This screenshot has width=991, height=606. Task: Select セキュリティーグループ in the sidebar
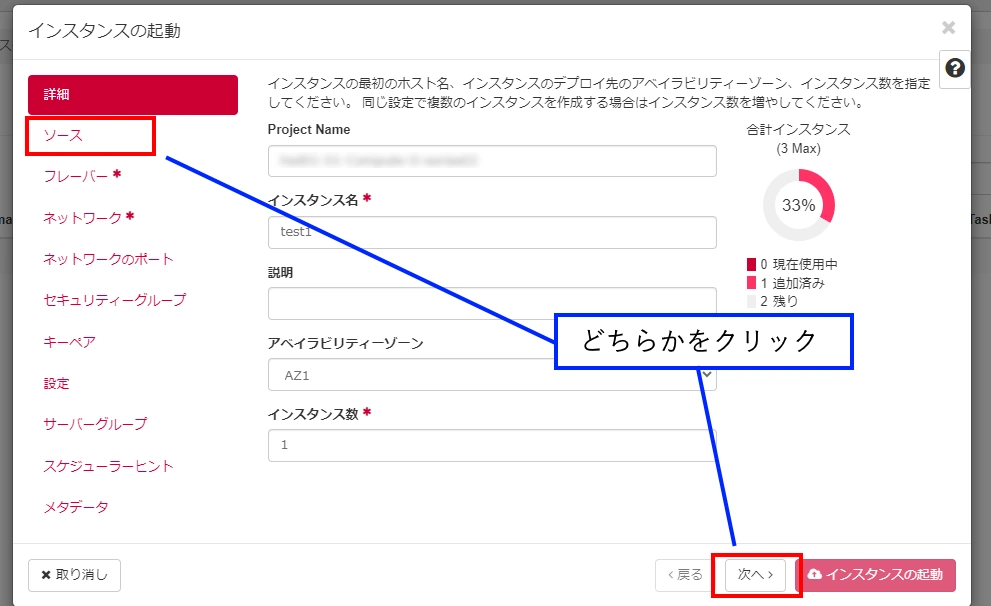click(114, 300)
